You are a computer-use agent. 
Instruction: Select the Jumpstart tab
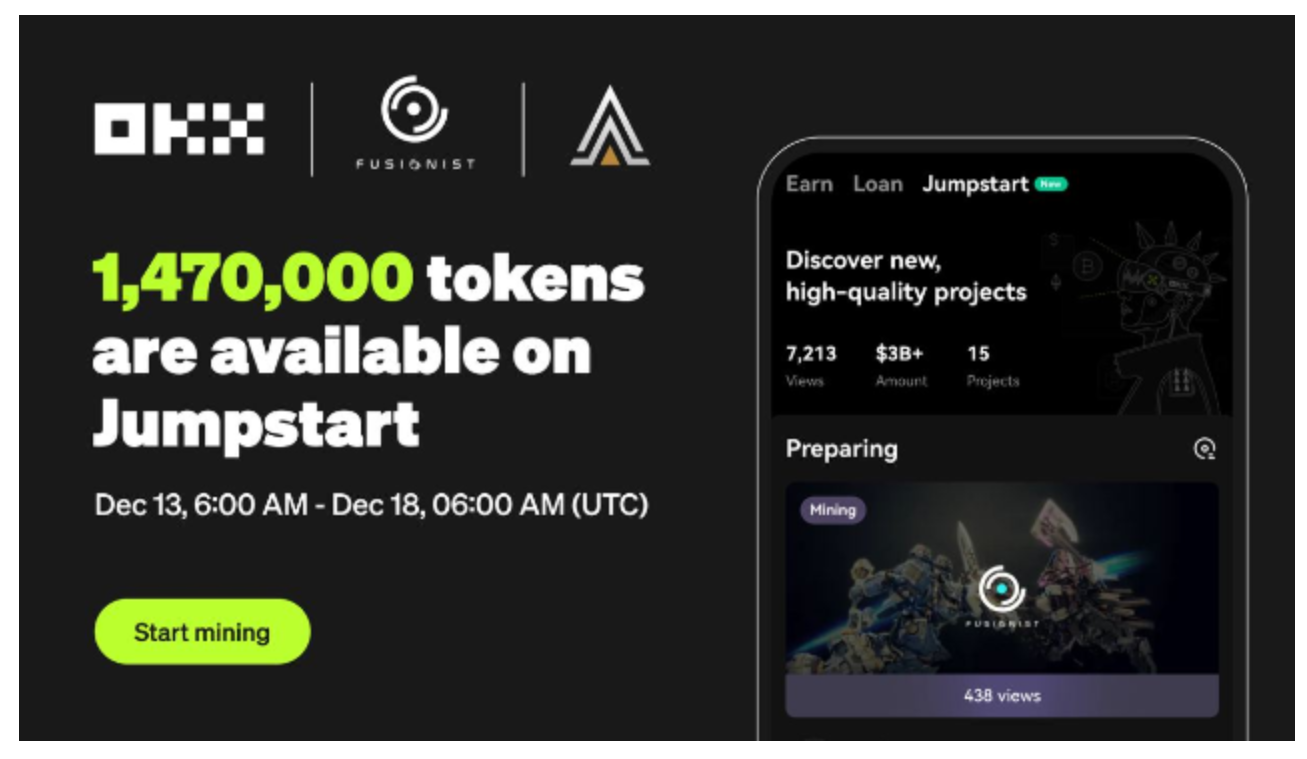975,184
